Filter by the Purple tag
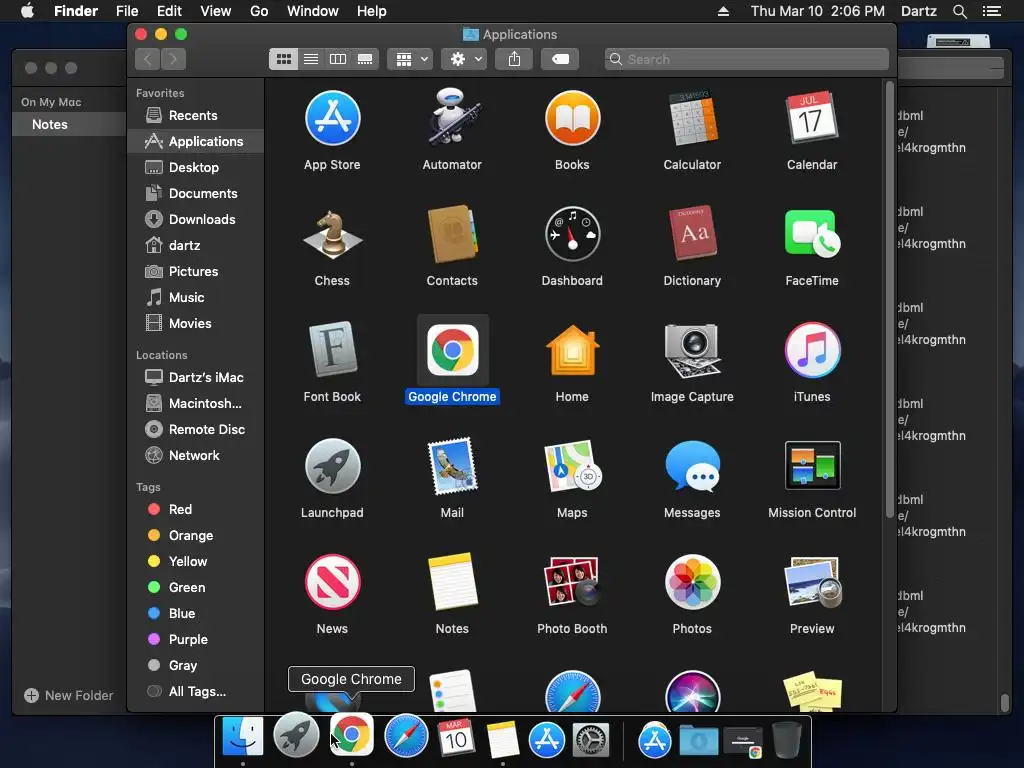The image size is (1024, 768). pyautogui.click(x=195, y=639)
